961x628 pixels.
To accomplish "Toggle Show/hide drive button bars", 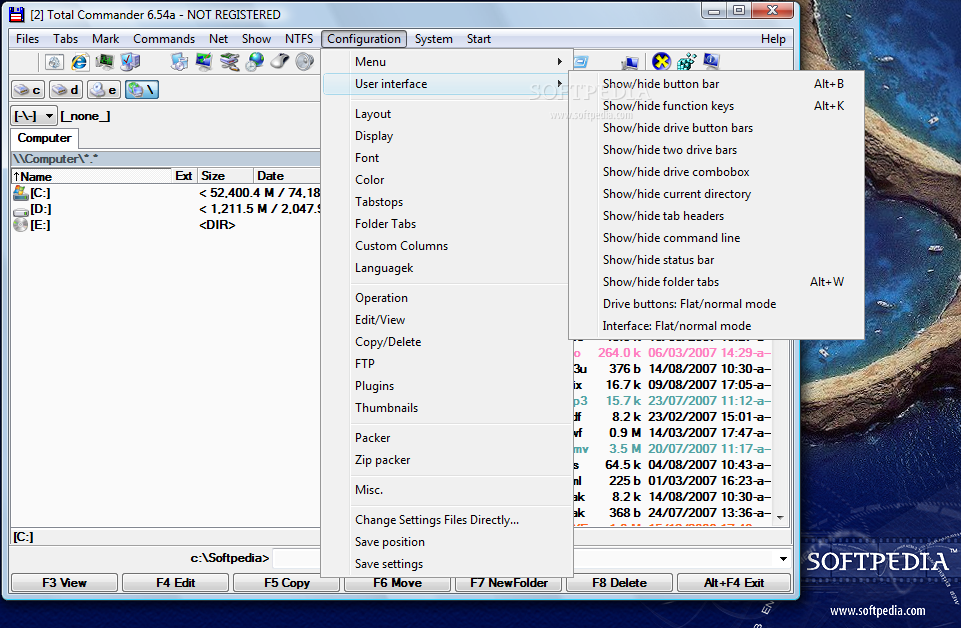I will pyautogui.click(x=716, y=128).
